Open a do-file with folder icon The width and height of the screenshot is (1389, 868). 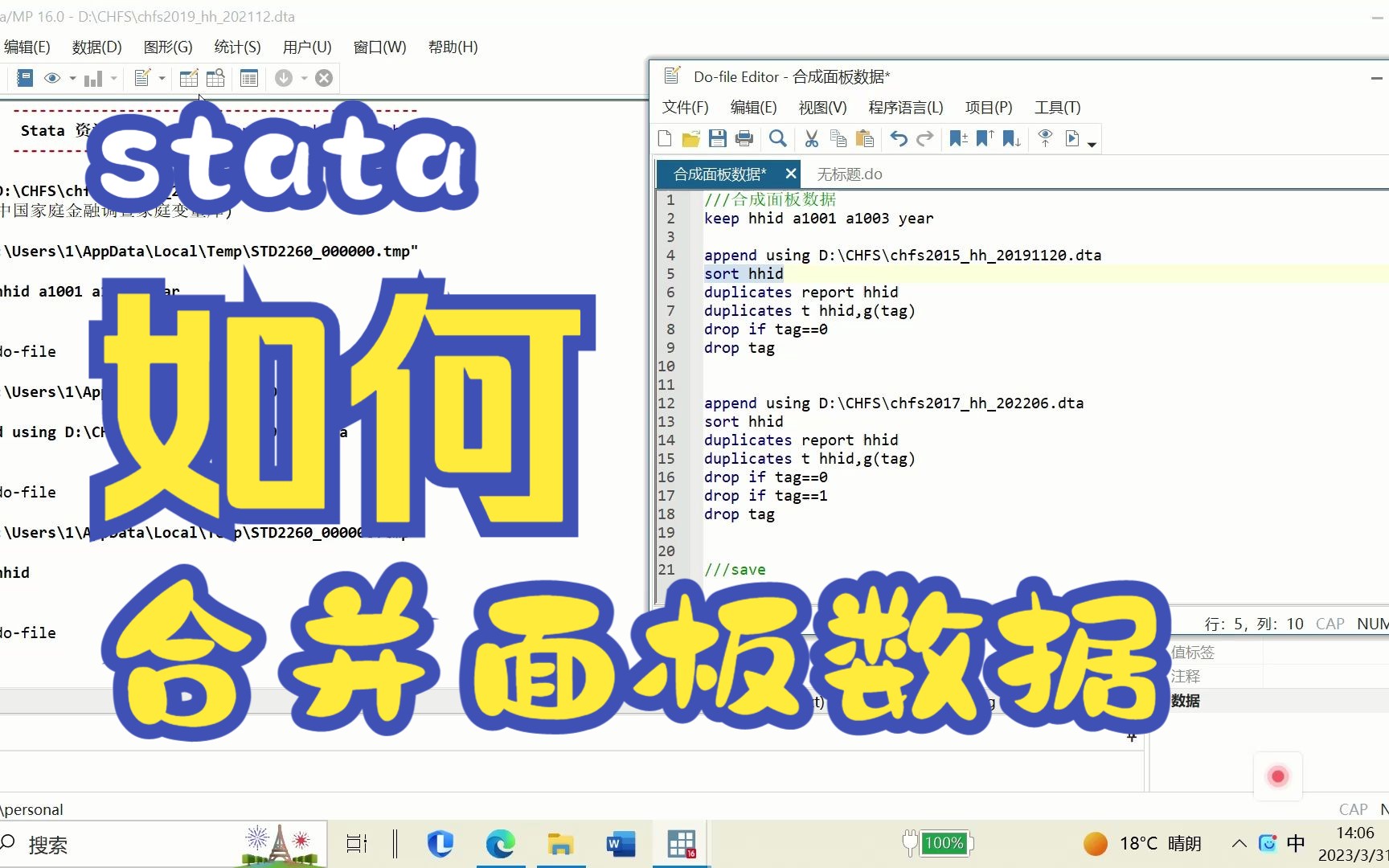coord(690,138)
